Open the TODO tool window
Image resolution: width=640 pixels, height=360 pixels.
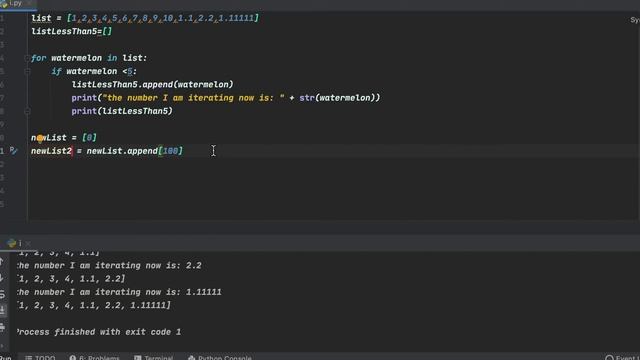pyautogui.click(x=40, y=358)
